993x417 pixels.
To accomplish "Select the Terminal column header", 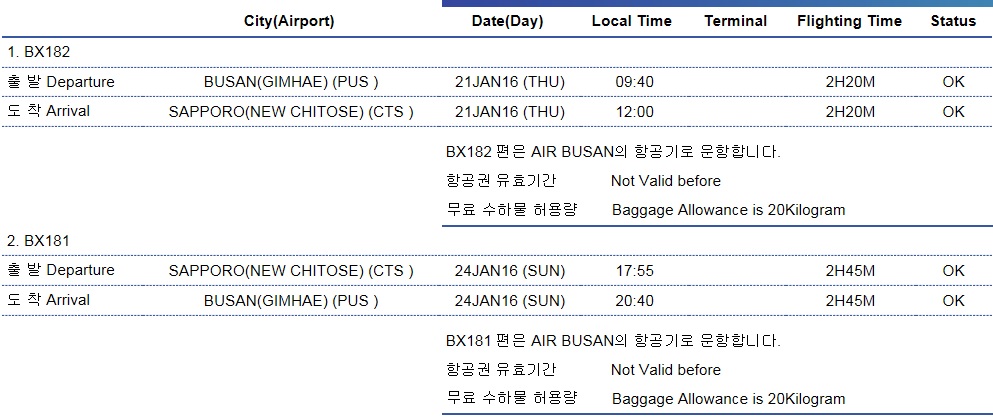I will click(x=735, y=21).
